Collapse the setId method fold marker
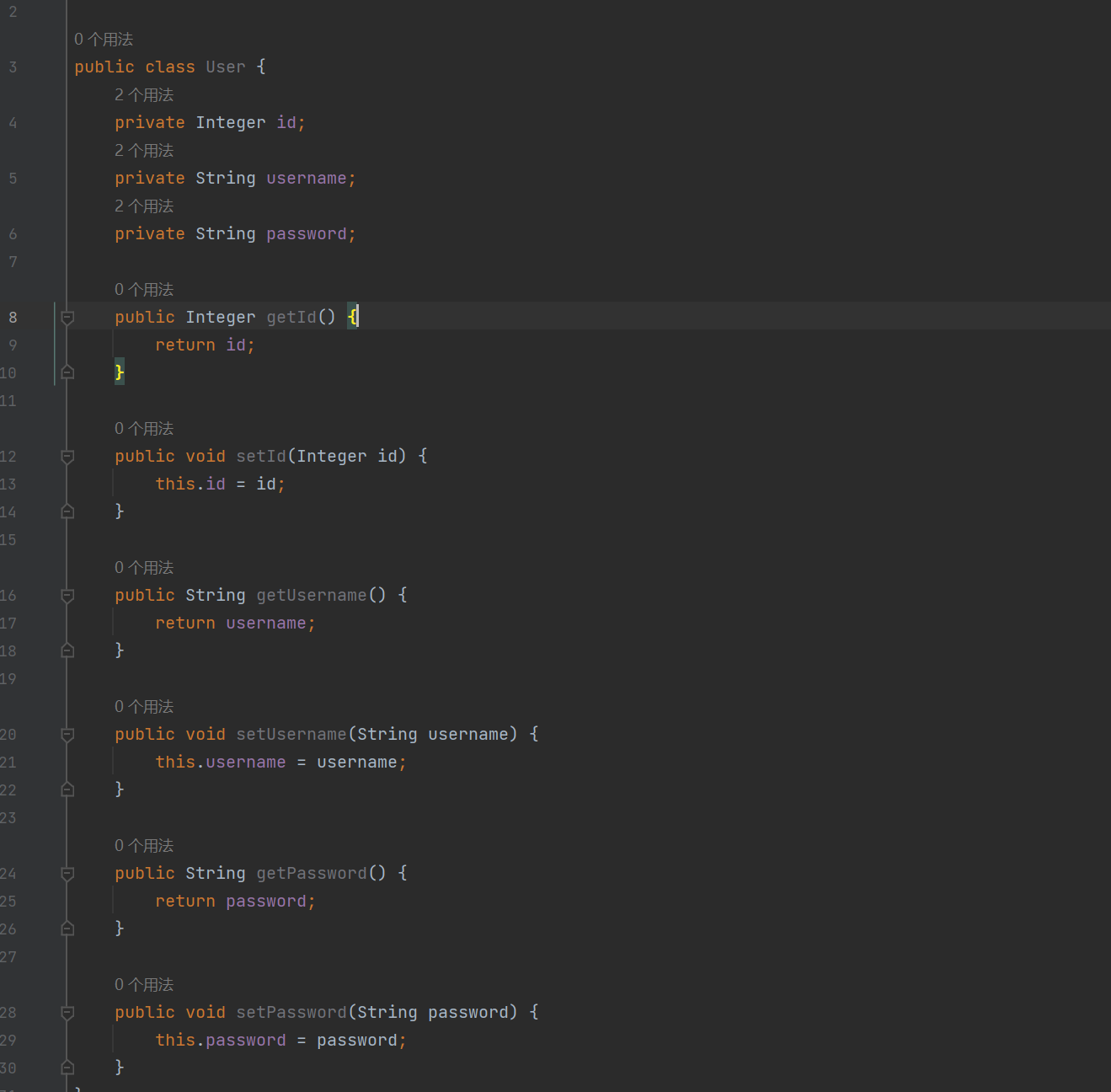Image resolution: width=1111 pixels, height=1092 pixels. pos(67,457)
